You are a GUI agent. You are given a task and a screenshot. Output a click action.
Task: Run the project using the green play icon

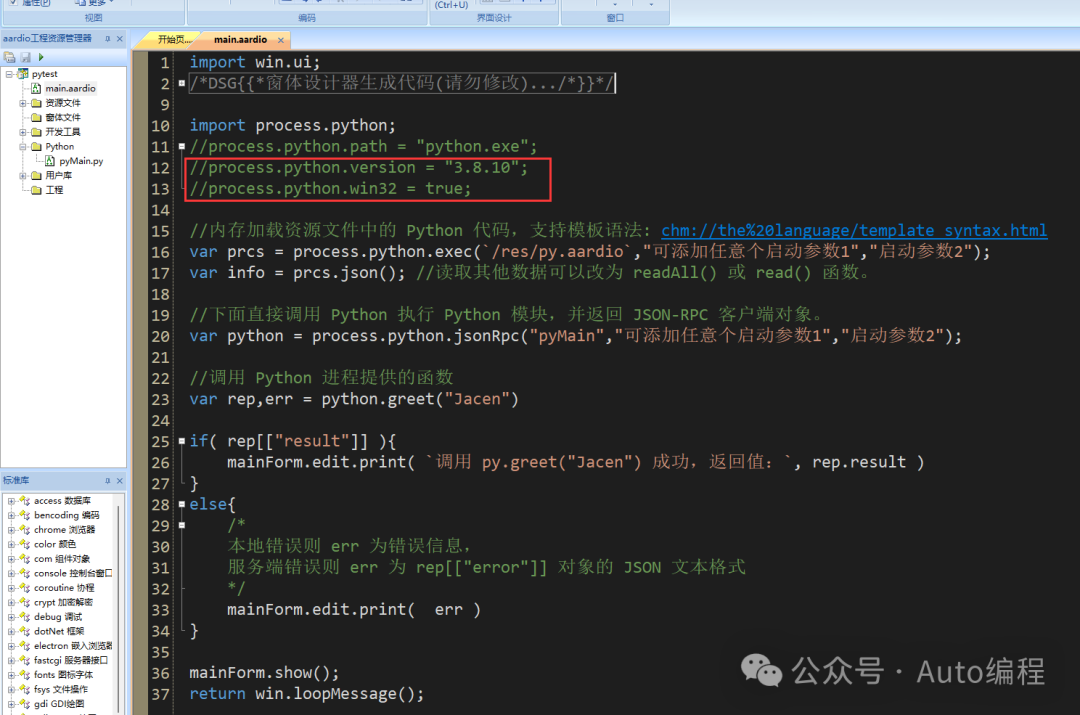click(41, 56)
